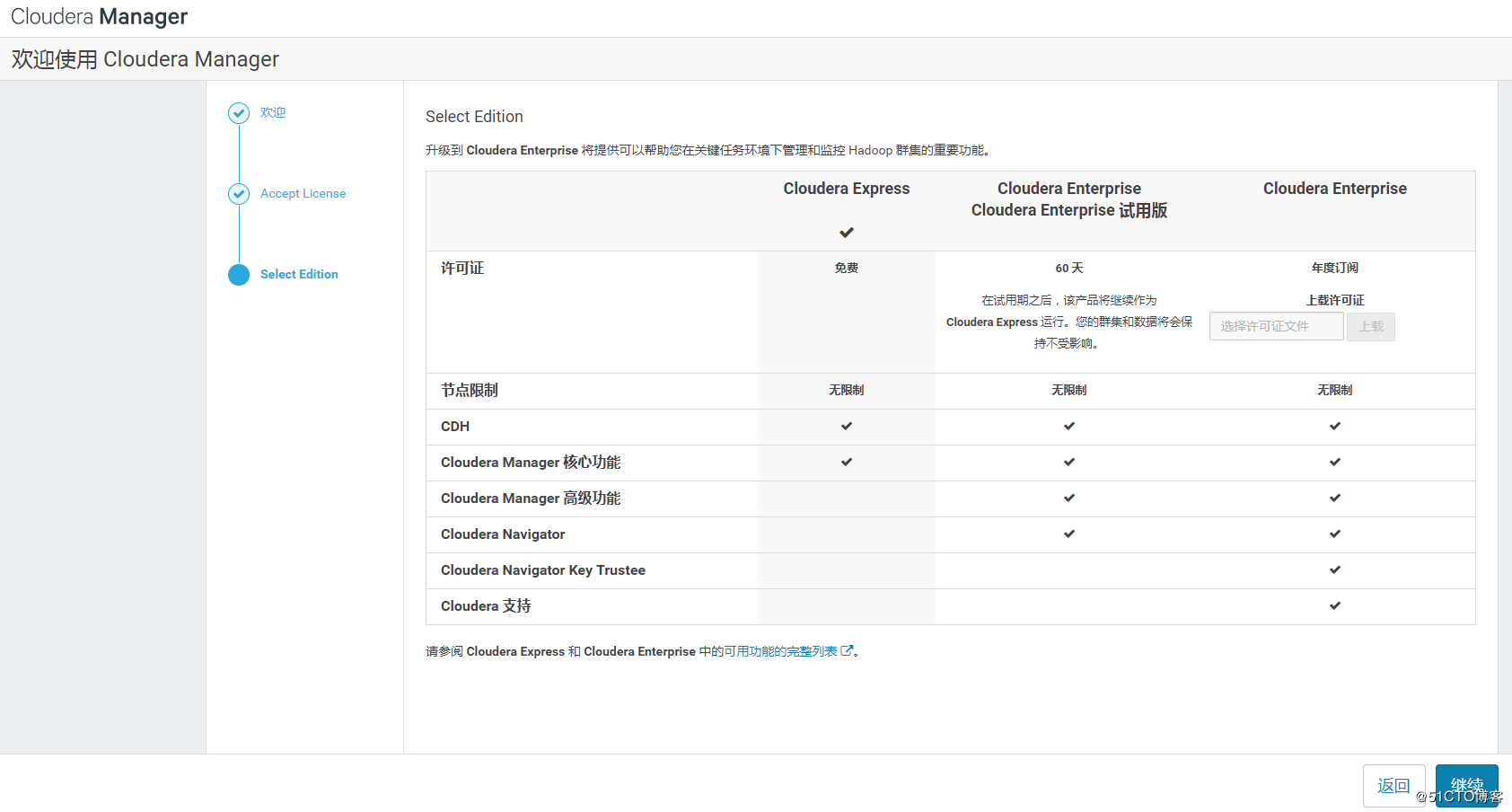Image resolution: width=1512 pixels, height=812 pixels.
Task: Open the Select Edition wizard step
Action: [x=299, y=274]
